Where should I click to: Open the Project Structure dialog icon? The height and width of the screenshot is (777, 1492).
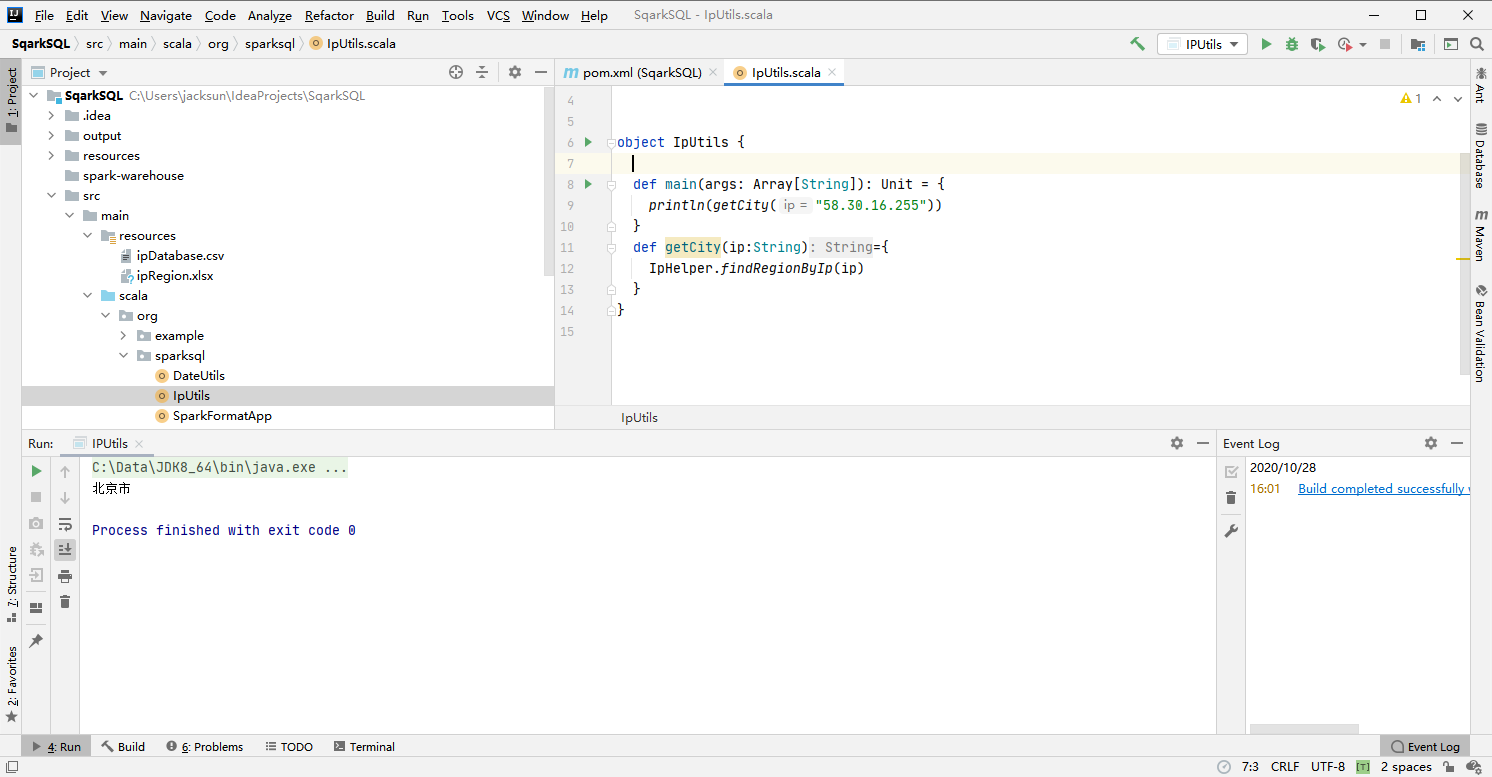coord(1417,44)
